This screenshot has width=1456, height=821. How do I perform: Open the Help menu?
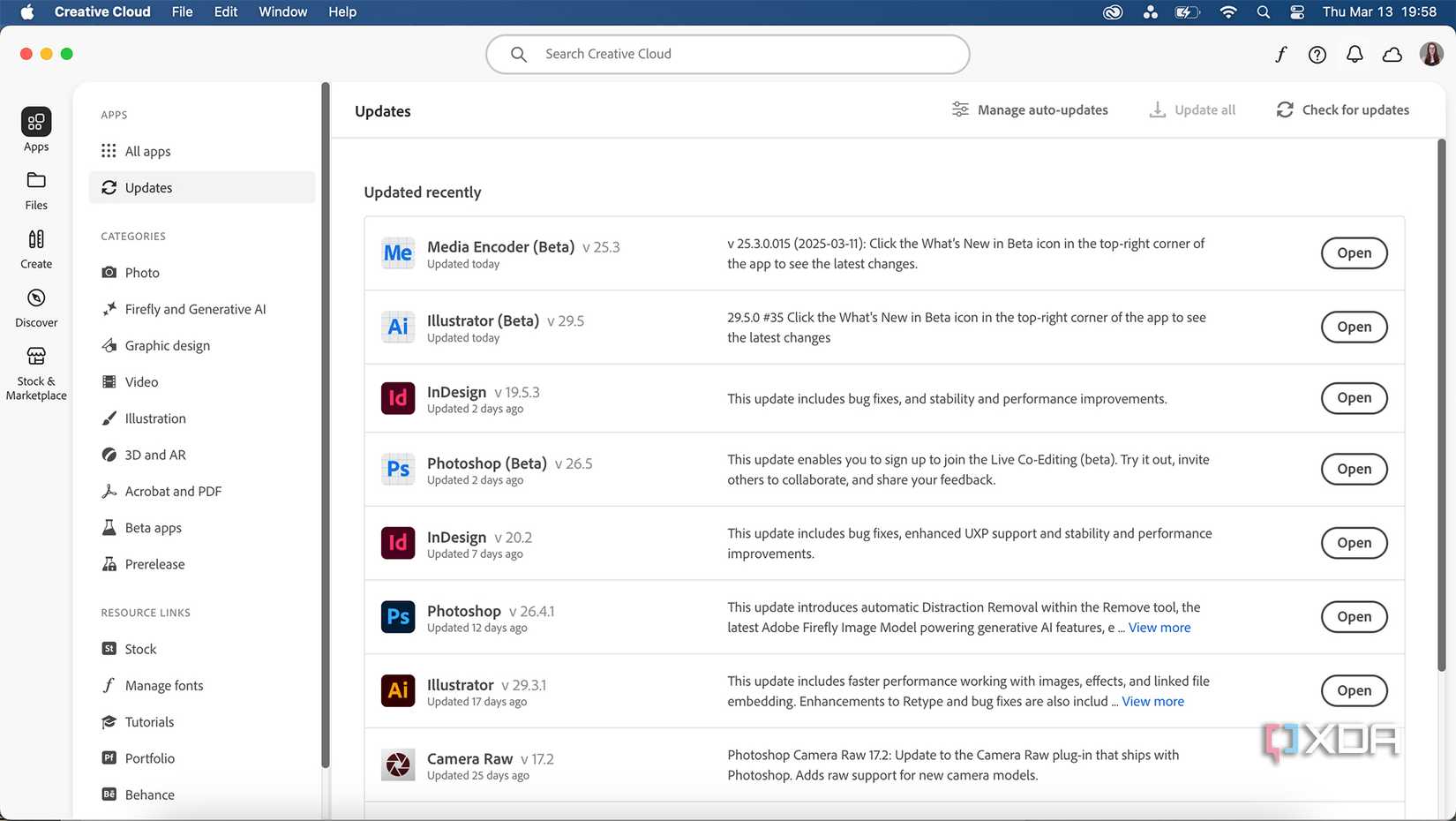point(342,12)
